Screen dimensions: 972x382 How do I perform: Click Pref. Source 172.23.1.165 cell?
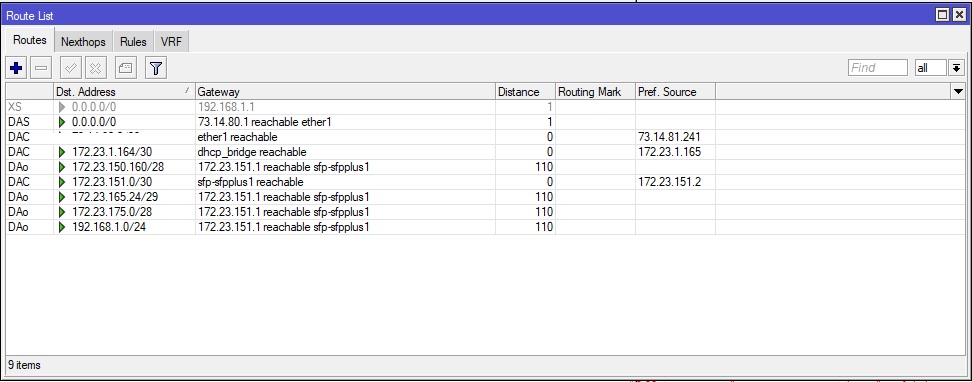pos(675,152)
